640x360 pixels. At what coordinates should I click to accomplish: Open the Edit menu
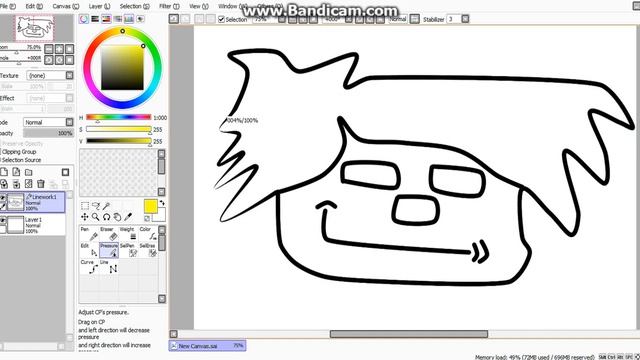pyautogui.click(x=34, y=6)
